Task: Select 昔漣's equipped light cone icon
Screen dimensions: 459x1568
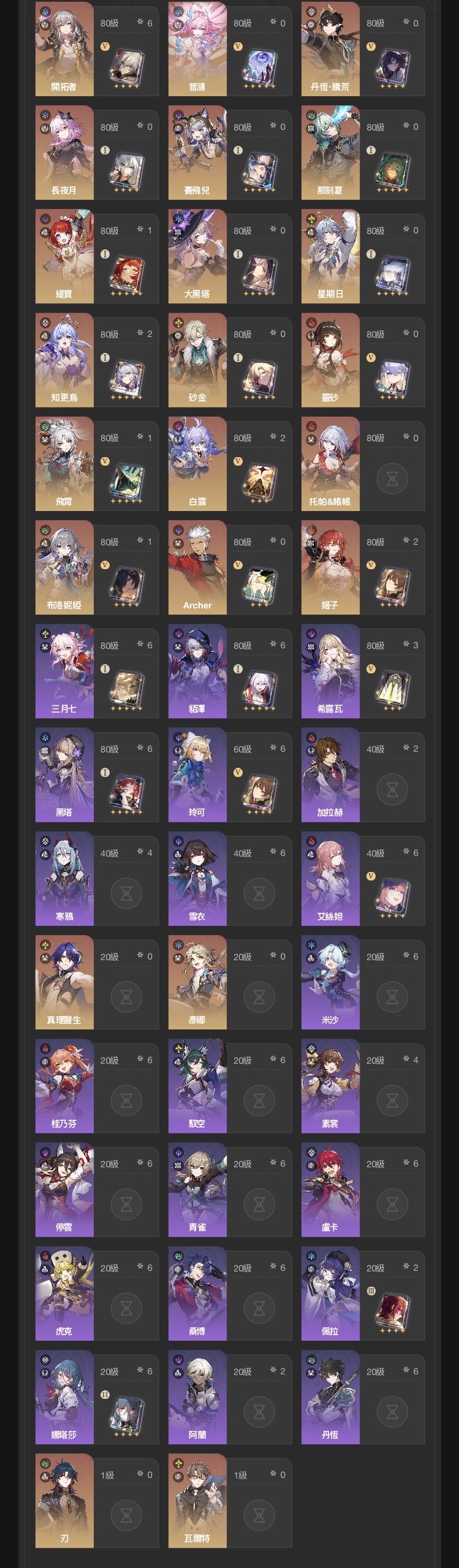Action: coord(260,67)
